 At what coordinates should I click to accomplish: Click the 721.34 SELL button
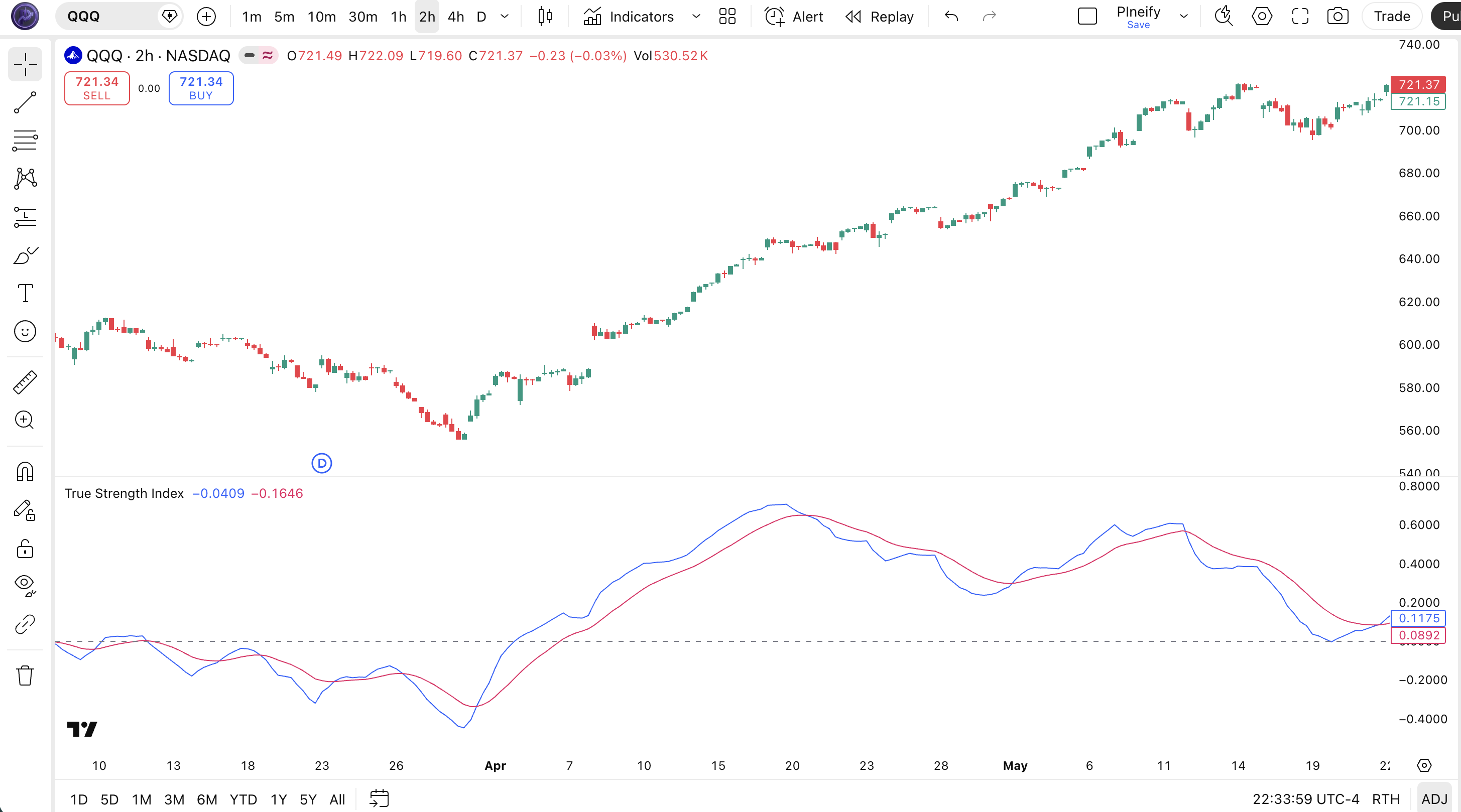tap(97, 88)
